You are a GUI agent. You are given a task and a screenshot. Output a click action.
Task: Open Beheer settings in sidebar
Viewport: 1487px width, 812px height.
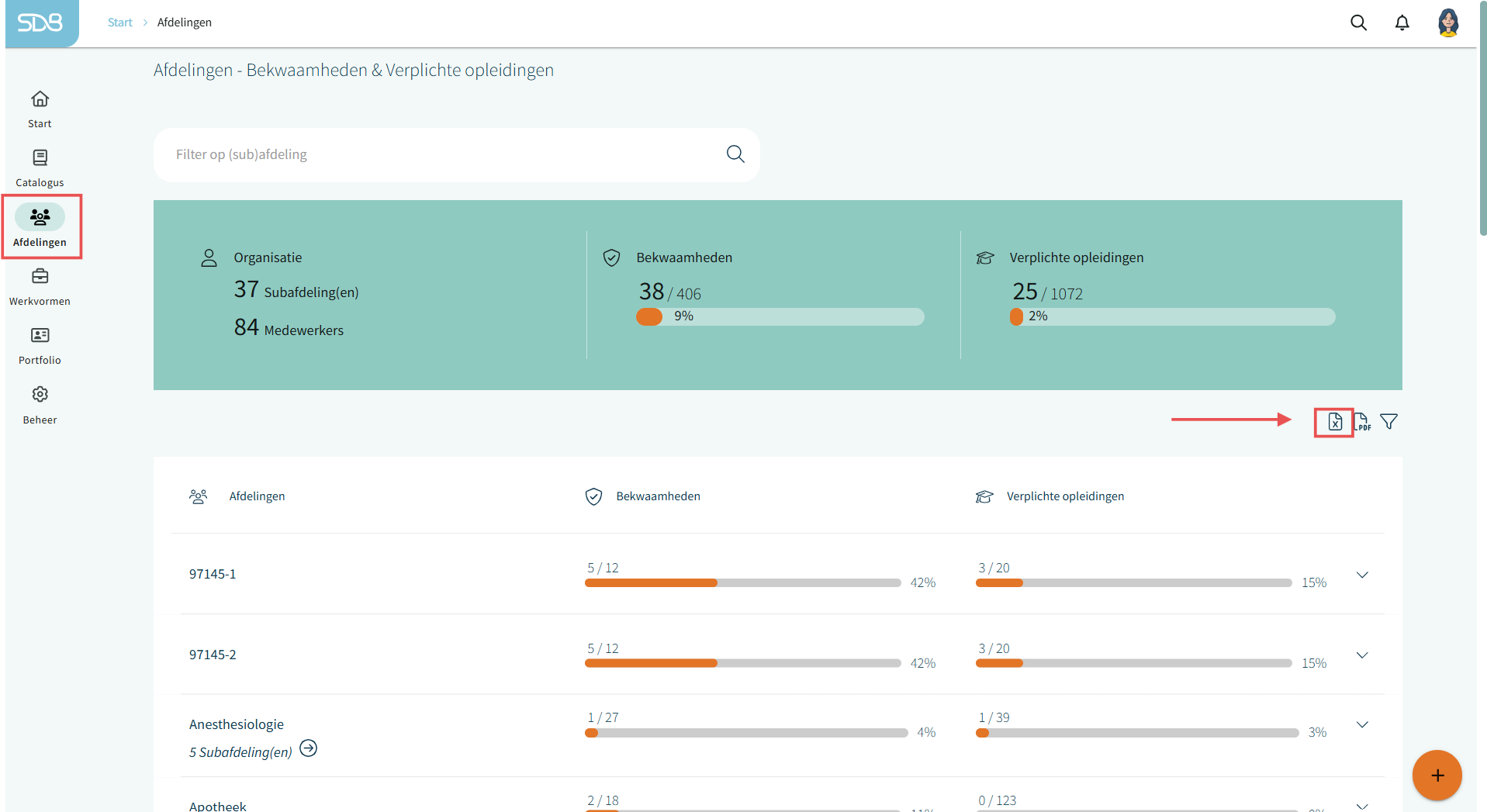[x=40, y=406]
